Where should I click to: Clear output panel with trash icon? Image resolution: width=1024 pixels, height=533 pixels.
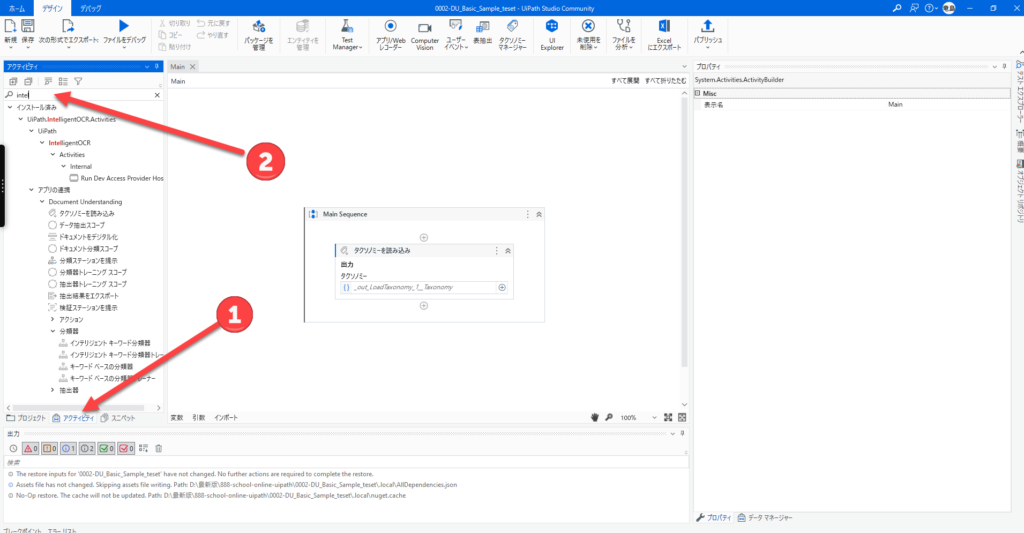click(159, 448)
